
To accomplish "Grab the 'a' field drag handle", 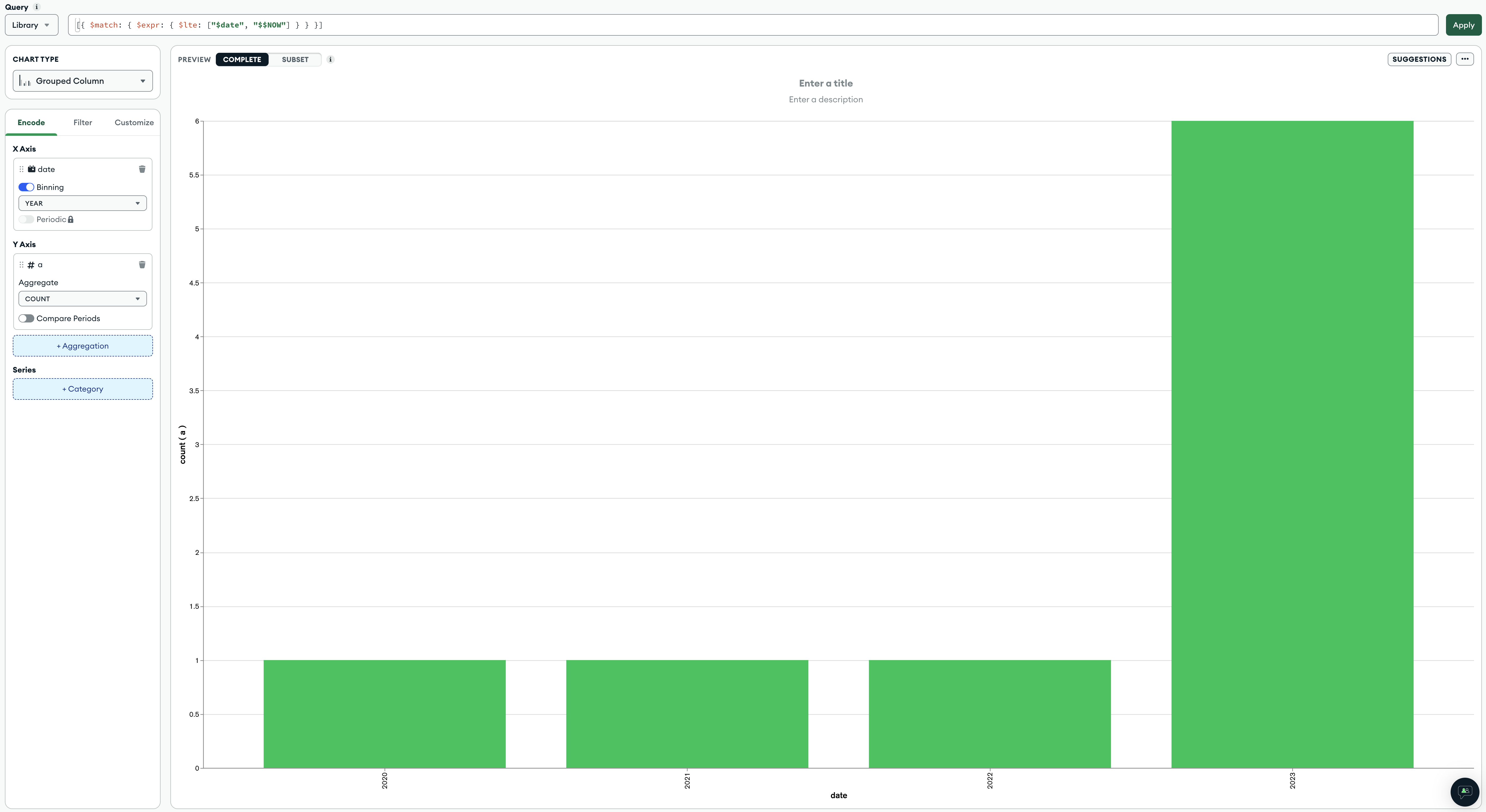I will click(21, 265).
